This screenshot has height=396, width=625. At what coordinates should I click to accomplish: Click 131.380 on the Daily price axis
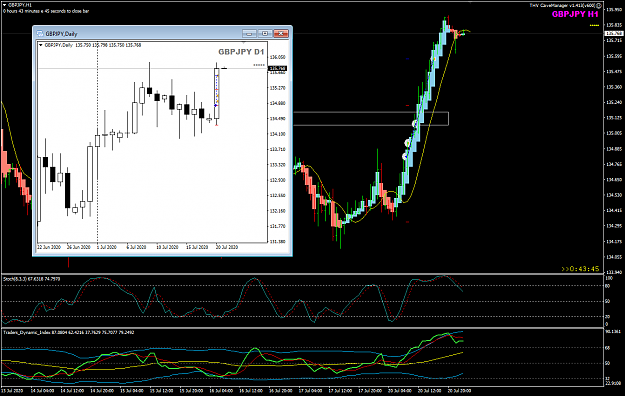(x=278, y=242)
